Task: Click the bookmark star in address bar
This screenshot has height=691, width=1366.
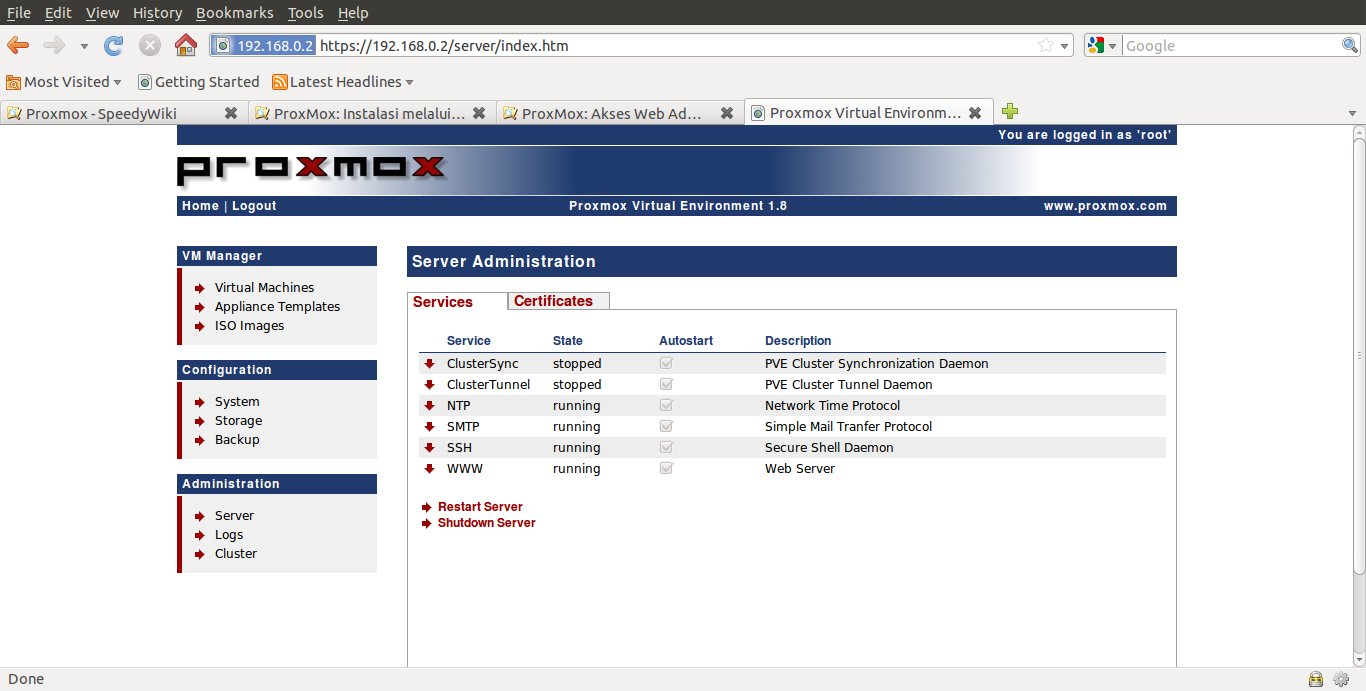Action: [1045, 45]
